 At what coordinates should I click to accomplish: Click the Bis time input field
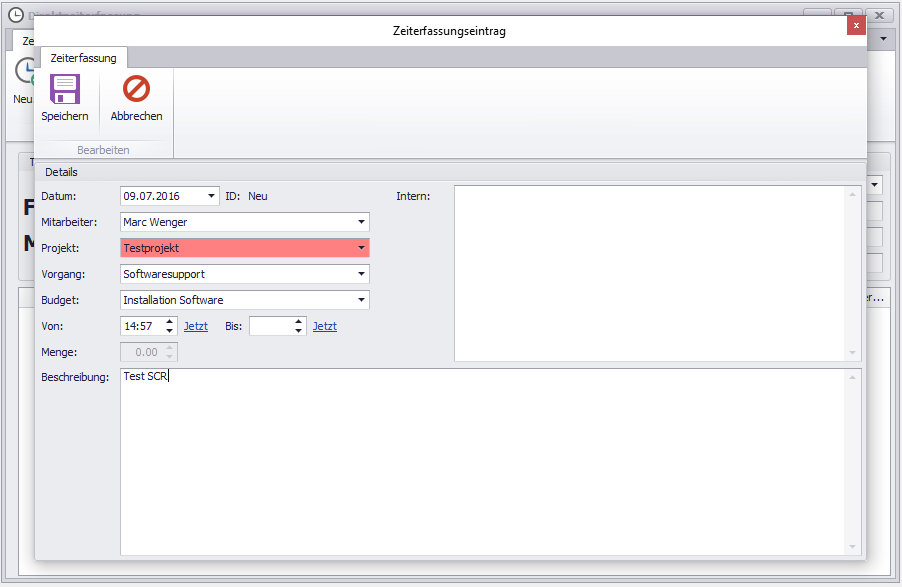270,326
